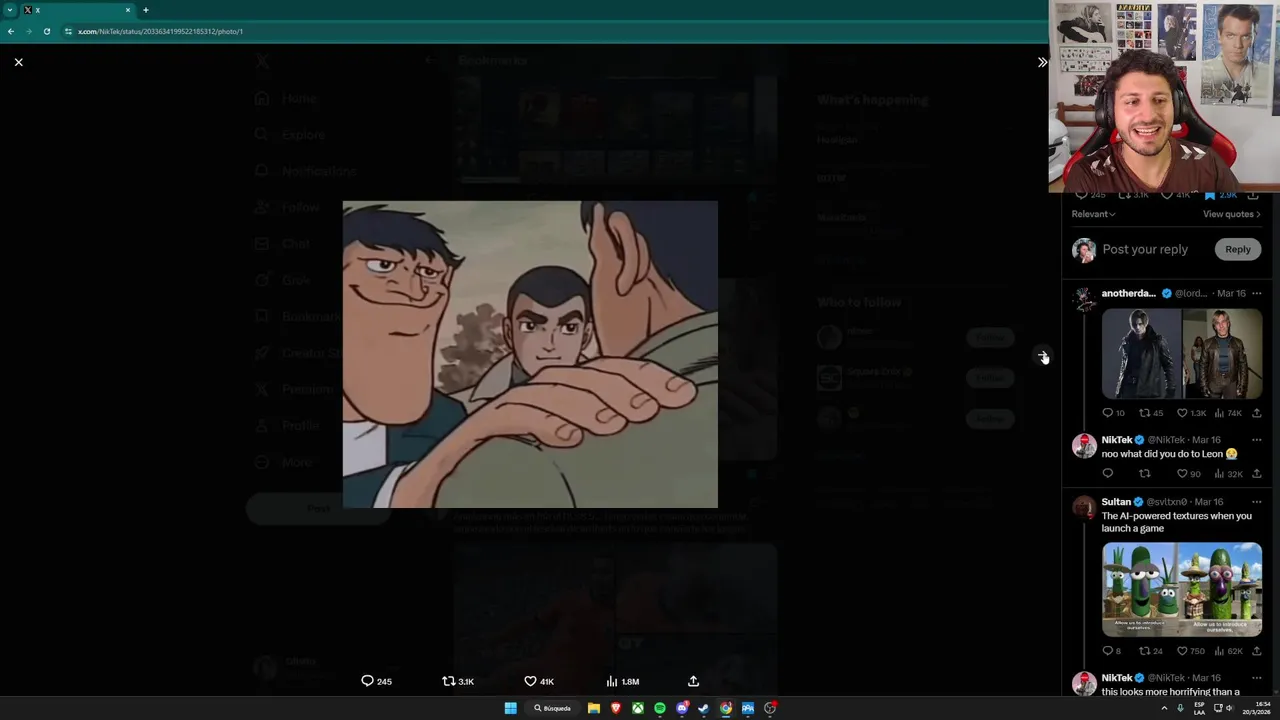This screenshot has height=720, width=1280.
Task: Open the Xbox app from taskbar
Action: coord(638,708)
